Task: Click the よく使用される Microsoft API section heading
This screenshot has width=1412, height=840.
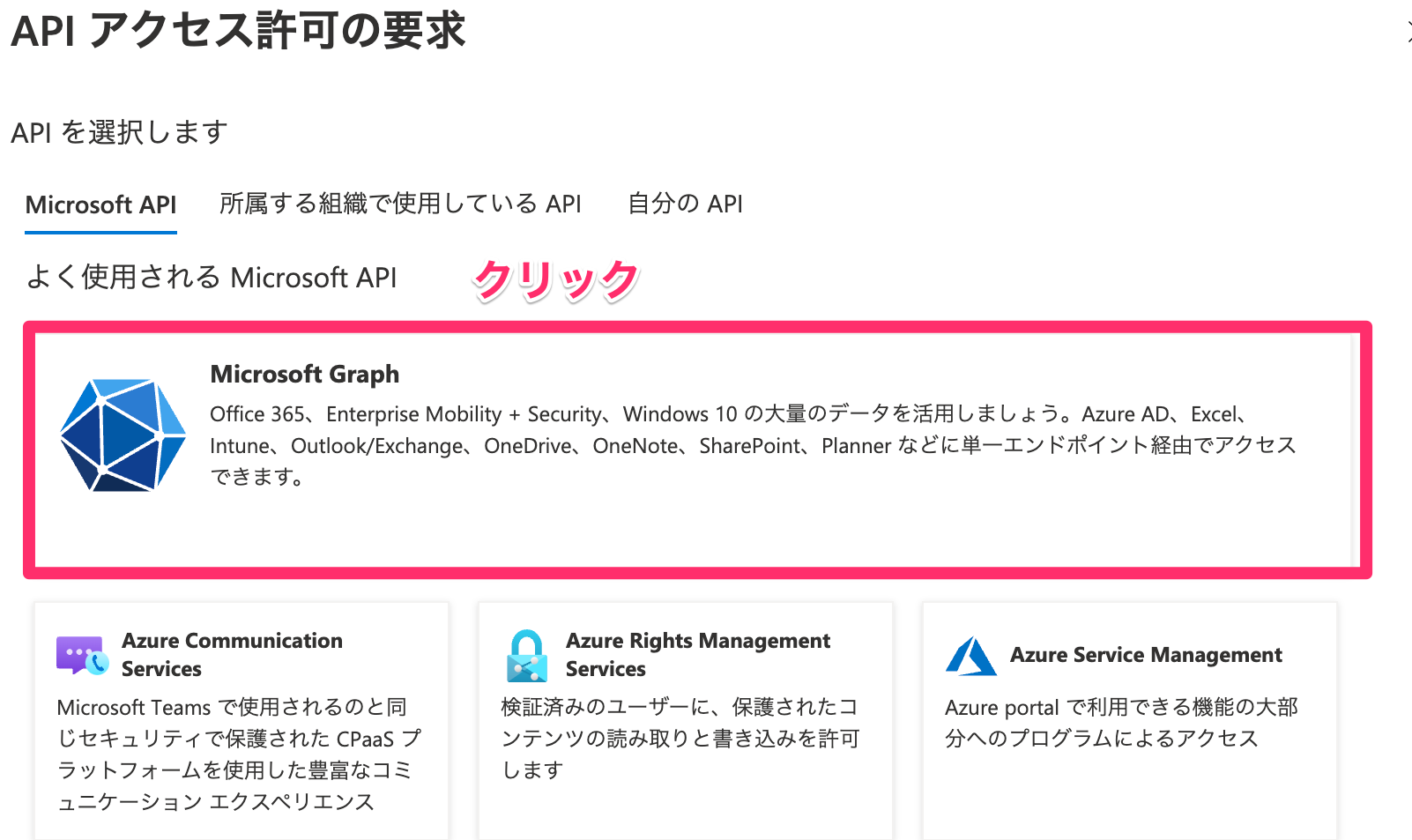Action: [212, 278]
